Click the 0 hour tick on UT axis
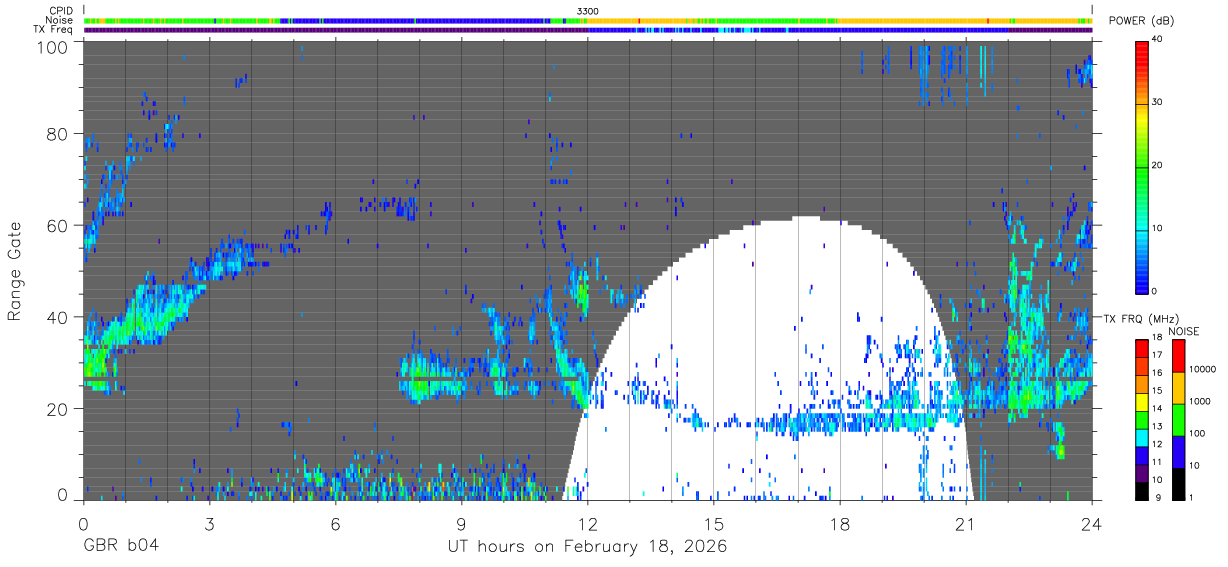Viewport: 1228px width, 567px height. (x=84, y=523)
